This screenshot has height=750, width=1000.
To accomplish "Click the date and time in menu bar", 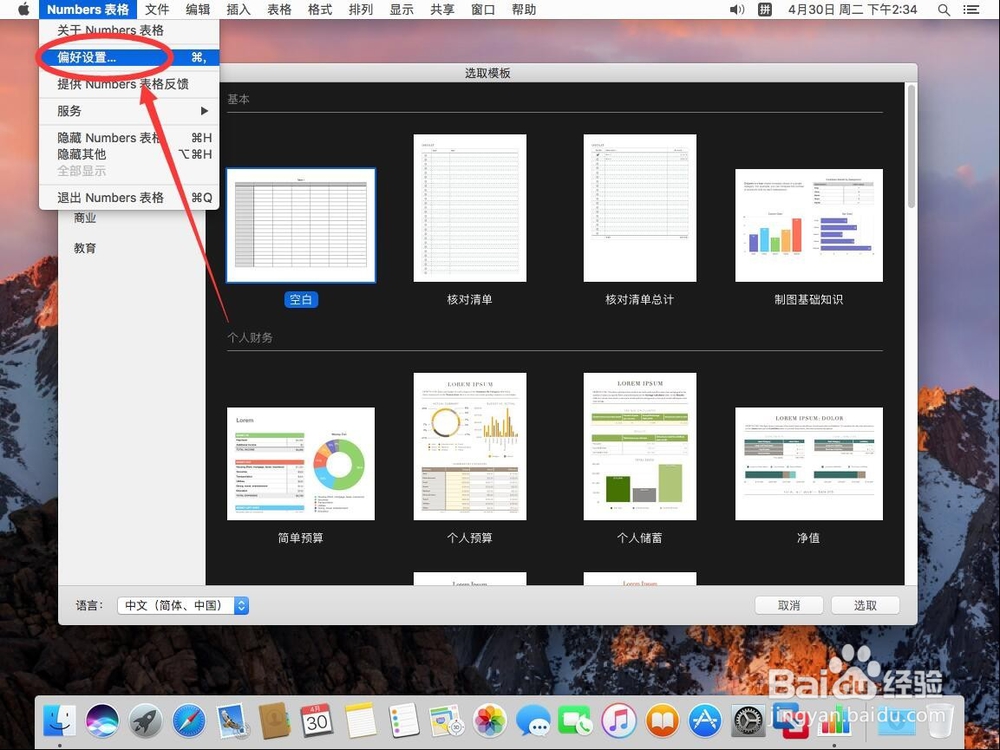I will tap(852, 10).
